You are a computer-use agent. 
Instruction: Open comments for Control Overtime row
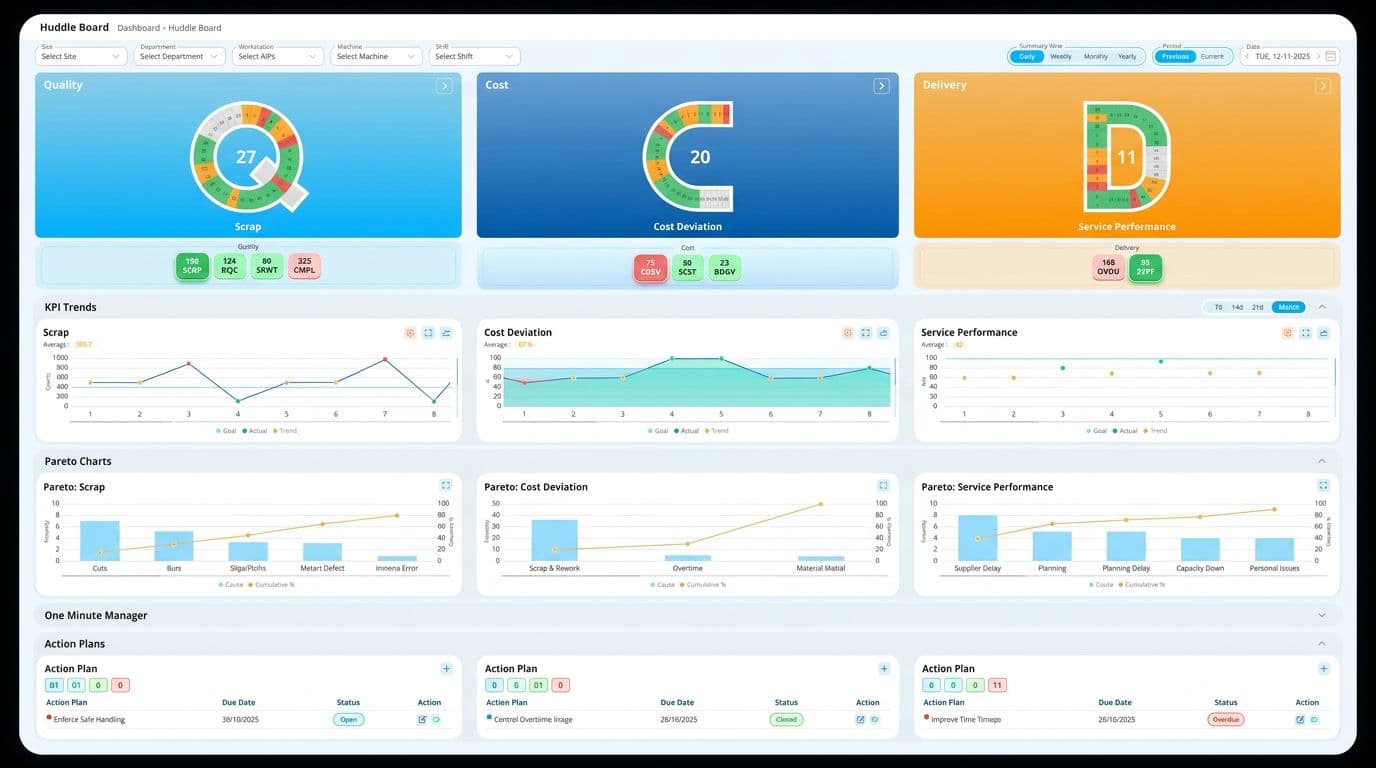click(x=874, y=720)
